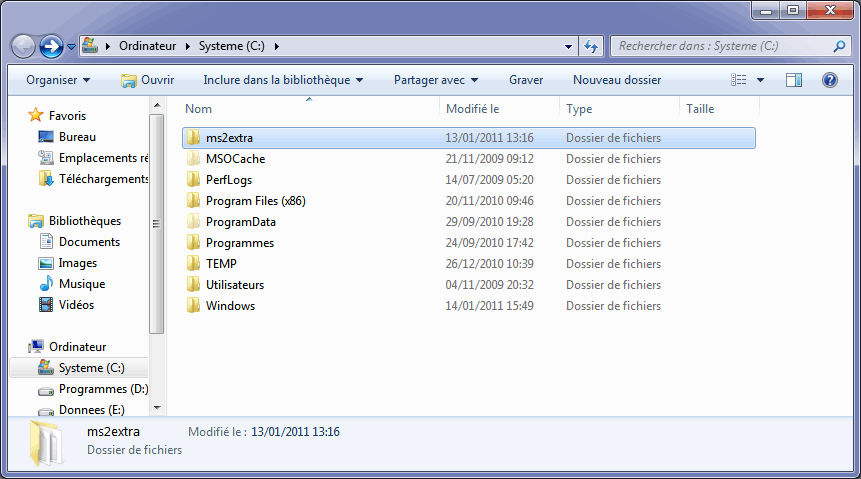Select the Windows folder icon
The image size is (861, 479).
[x=194, y=306]
